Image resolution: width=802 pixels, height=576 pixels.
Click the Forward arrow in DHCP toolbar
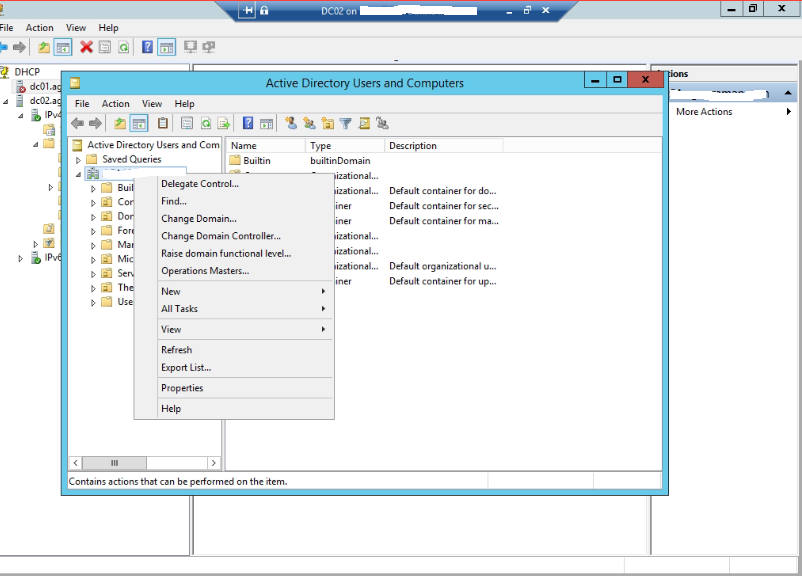[x=19, y=48]
